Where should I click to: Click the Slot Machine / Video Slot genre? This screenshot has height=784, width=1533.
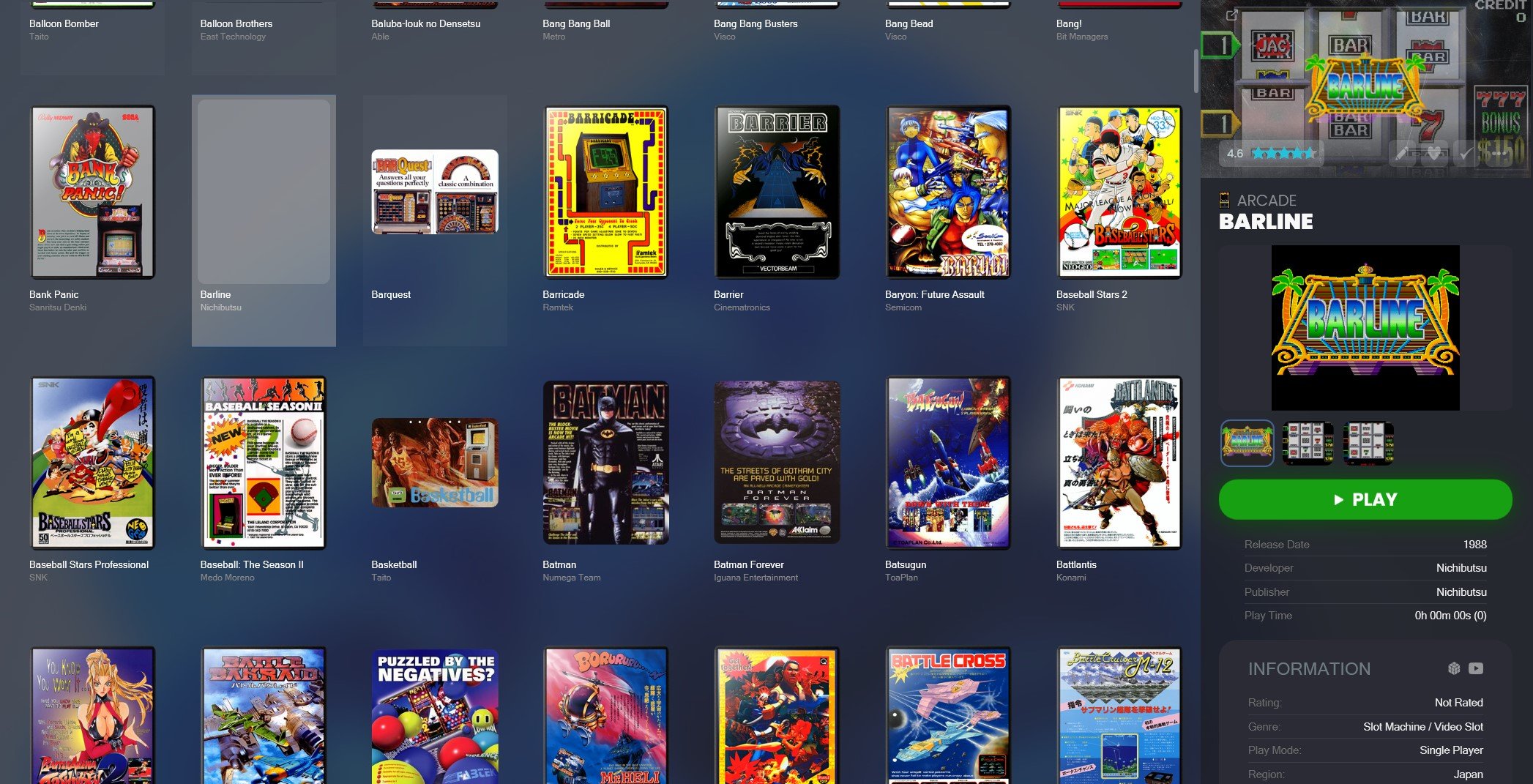click(1423, 727)
